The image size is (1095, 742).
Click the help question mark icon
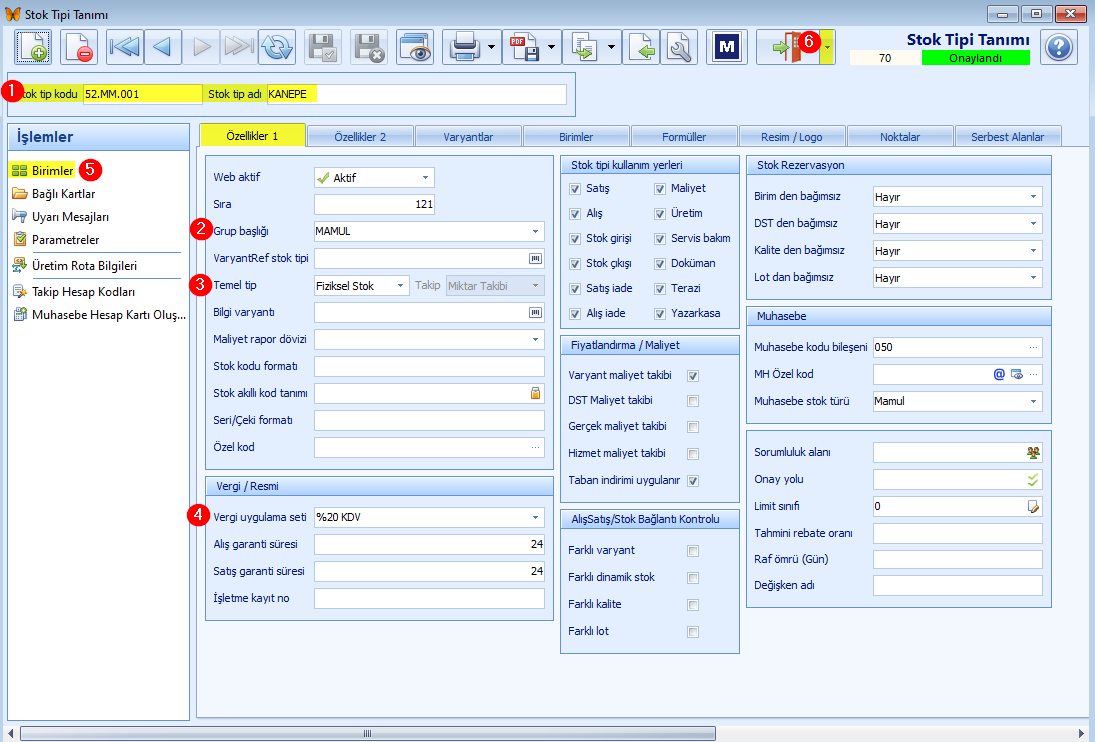(1059, 47)
